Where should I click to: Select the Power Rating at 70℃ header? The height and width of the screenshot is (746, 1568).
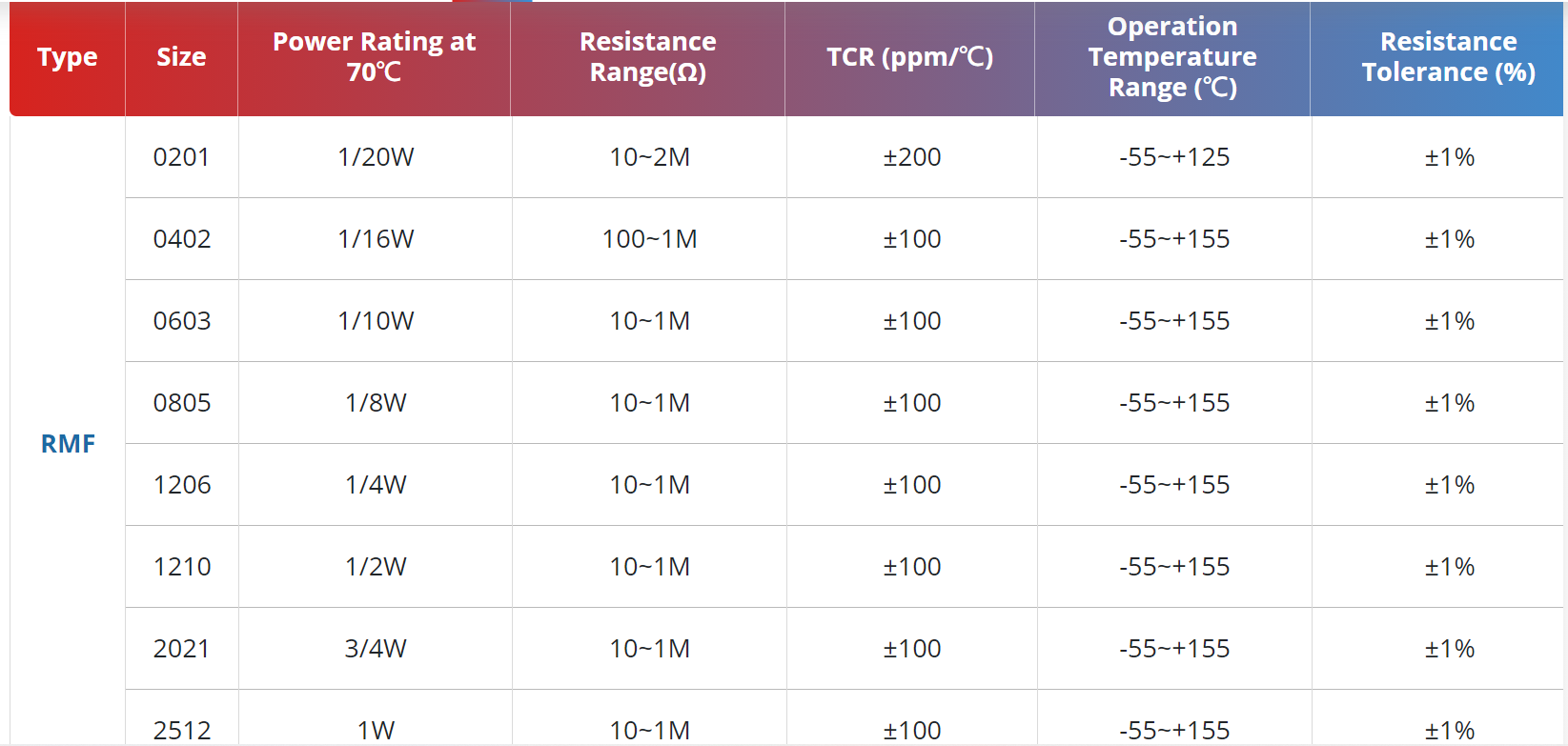pos(375,58)
